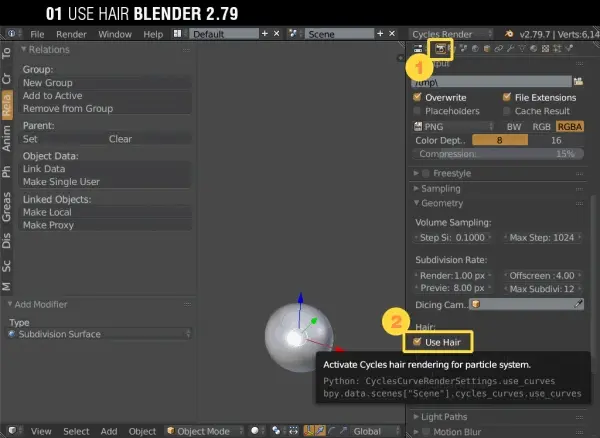Click the New Group button

click(x=105, y=83)
